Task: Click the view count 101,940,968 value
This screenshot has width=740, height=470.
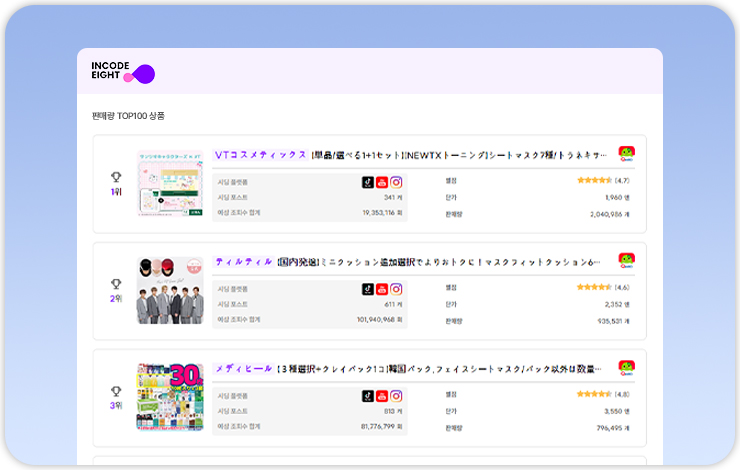Action: tap(379, 319)
